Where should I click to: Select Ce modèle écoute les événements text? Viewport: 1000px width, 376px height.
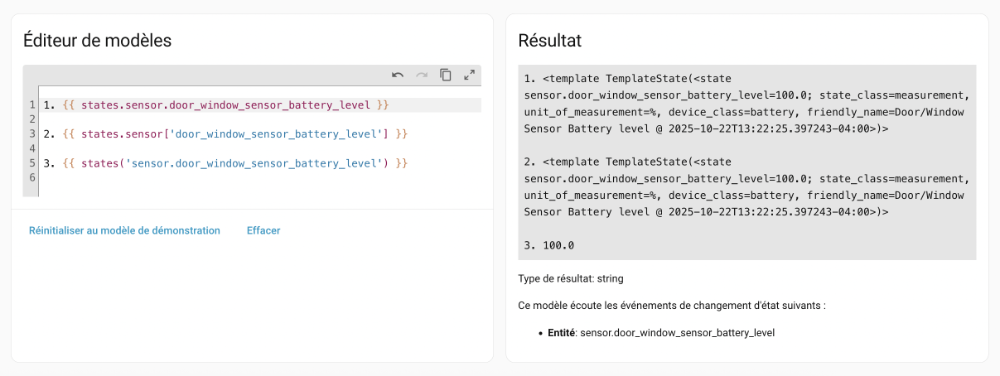672,305
